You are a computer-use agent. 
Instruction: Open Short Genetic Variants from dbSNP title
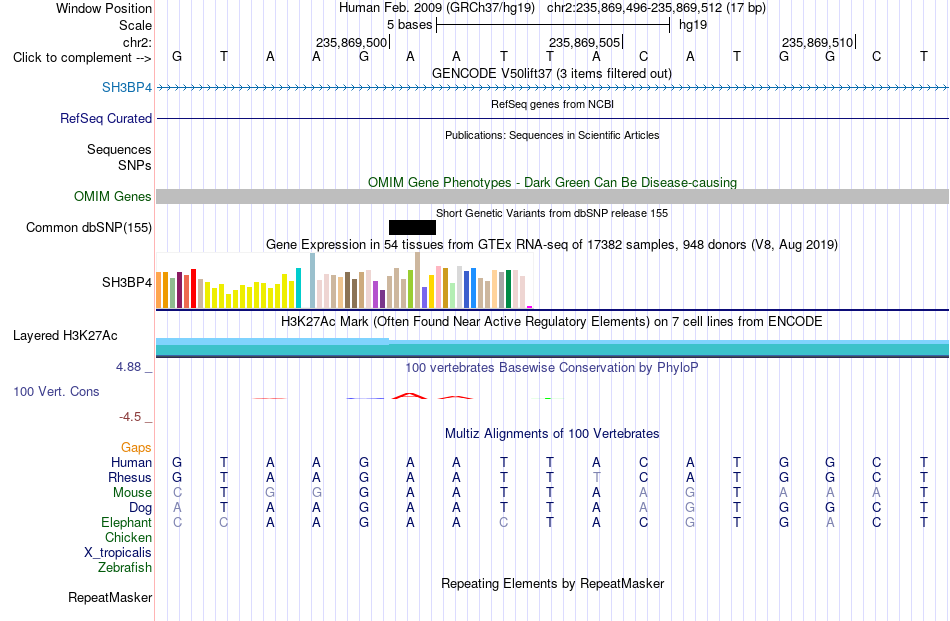552,213
